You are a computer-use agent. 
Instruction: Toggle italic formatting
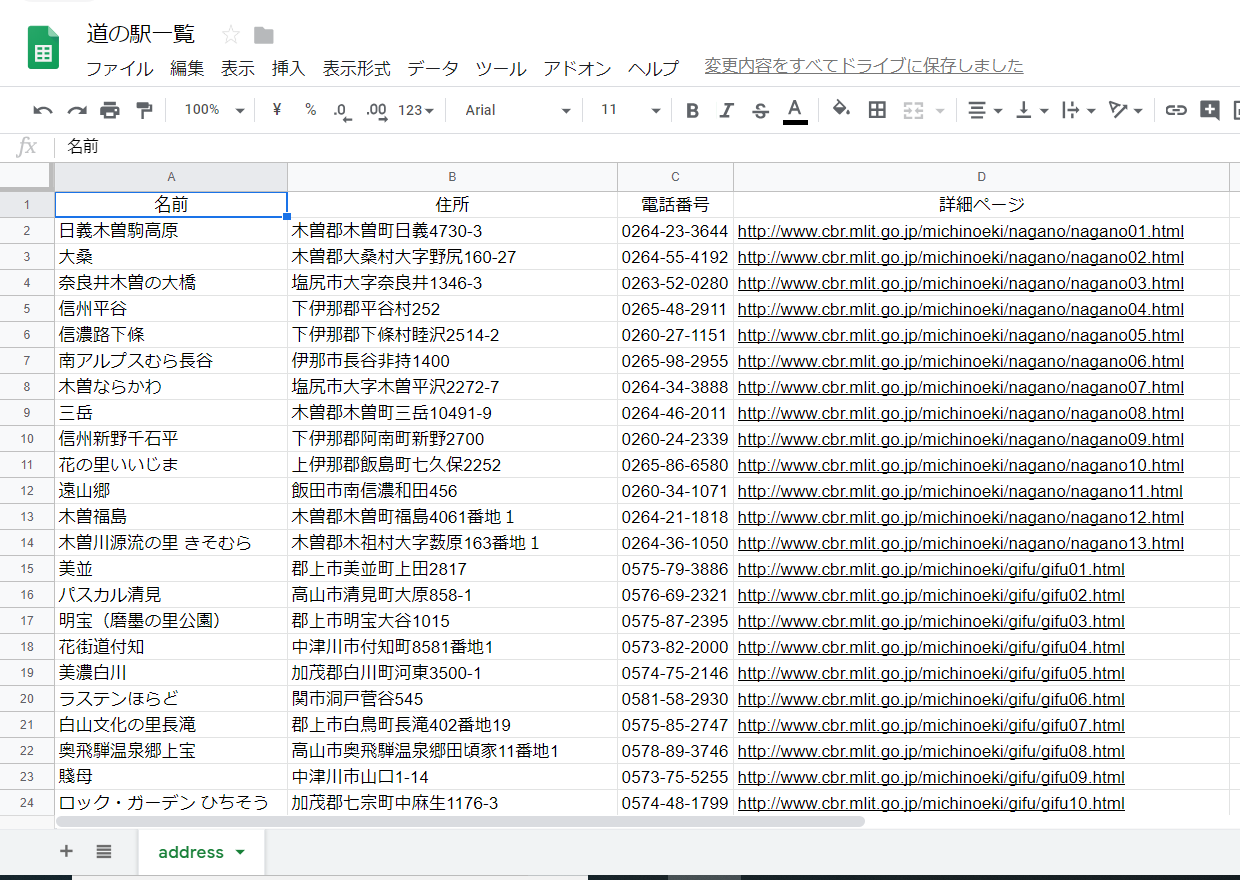726,110
